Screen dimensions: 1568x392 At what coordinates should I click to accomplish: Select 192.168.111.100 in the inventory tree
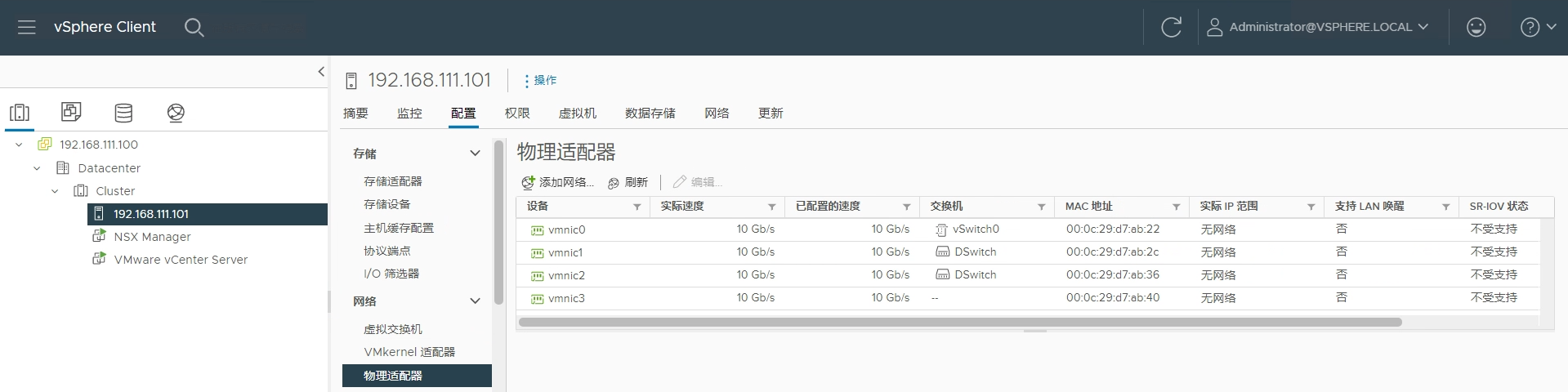point(98,145)
